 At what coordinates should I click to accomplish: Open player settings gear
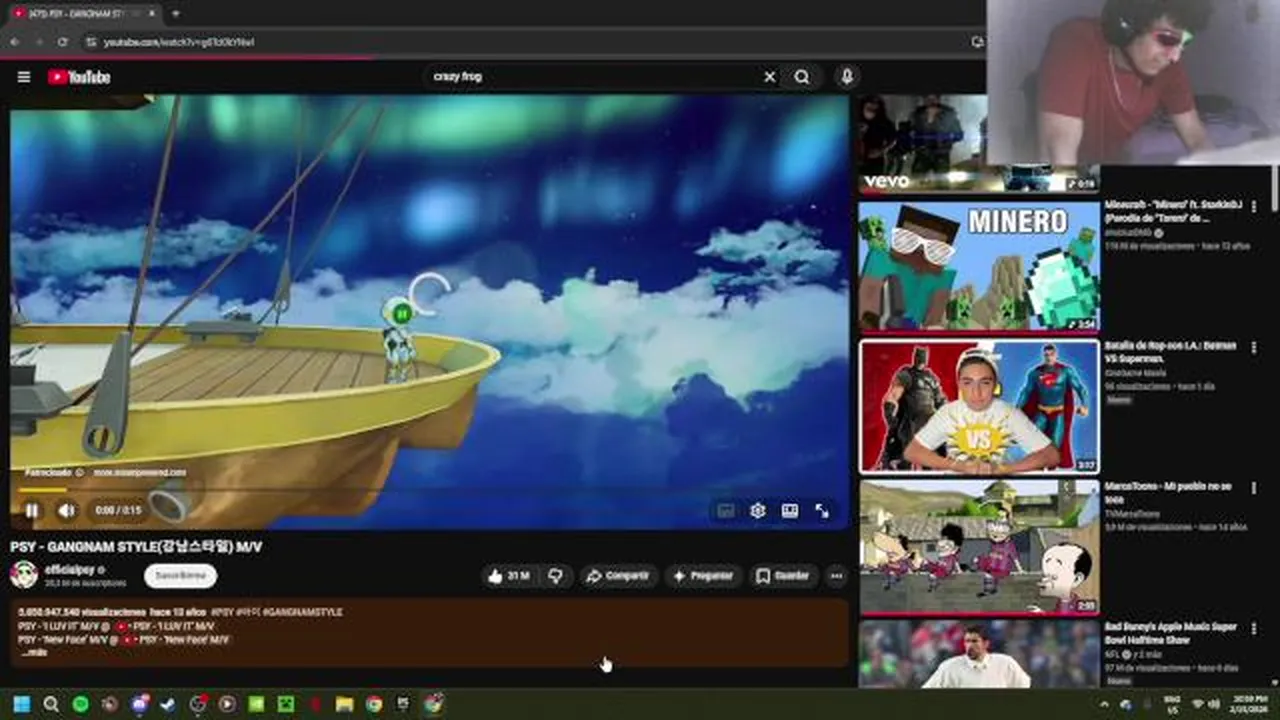click(758, 511)
